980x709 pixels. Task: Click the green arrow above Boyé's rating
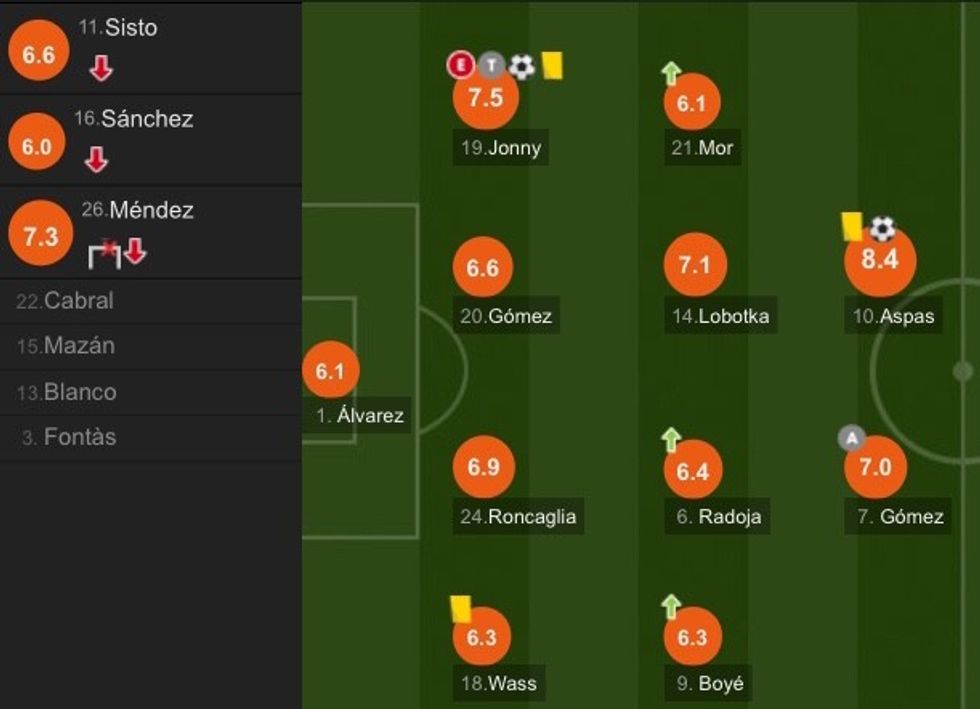click(671, 605)
